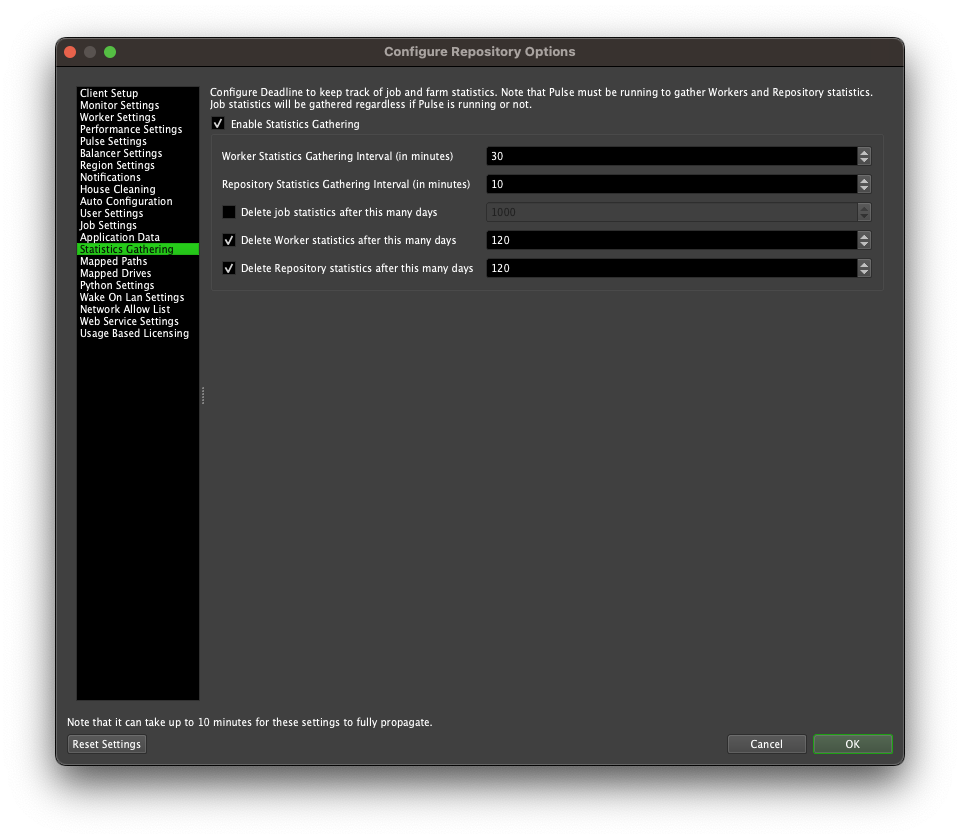The width and height of the screenshot is (960, 839).
Task: Decrement Repository Statistics Gathering Interval stepper down arrow
Action: pos(864,189)
